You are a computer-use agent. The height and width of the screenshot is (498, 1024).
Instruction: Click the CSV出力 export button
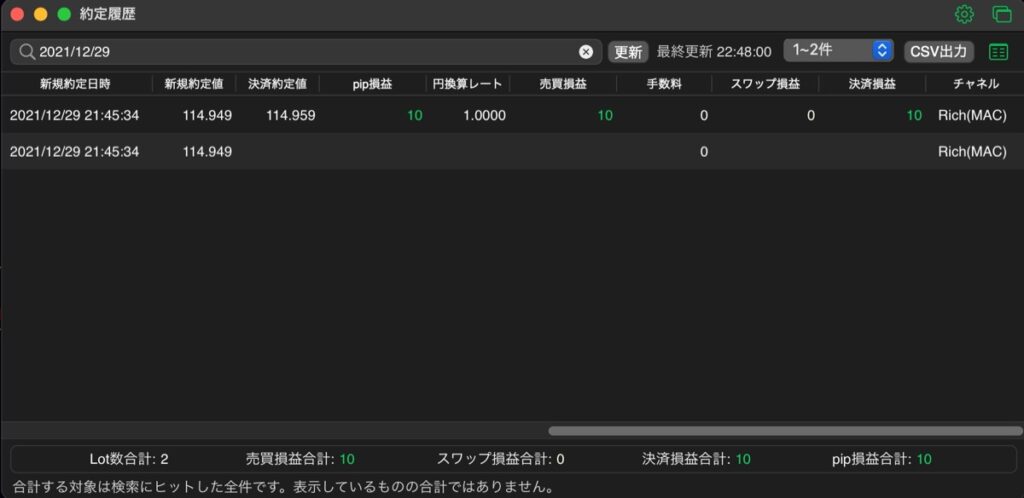[938, 52]
